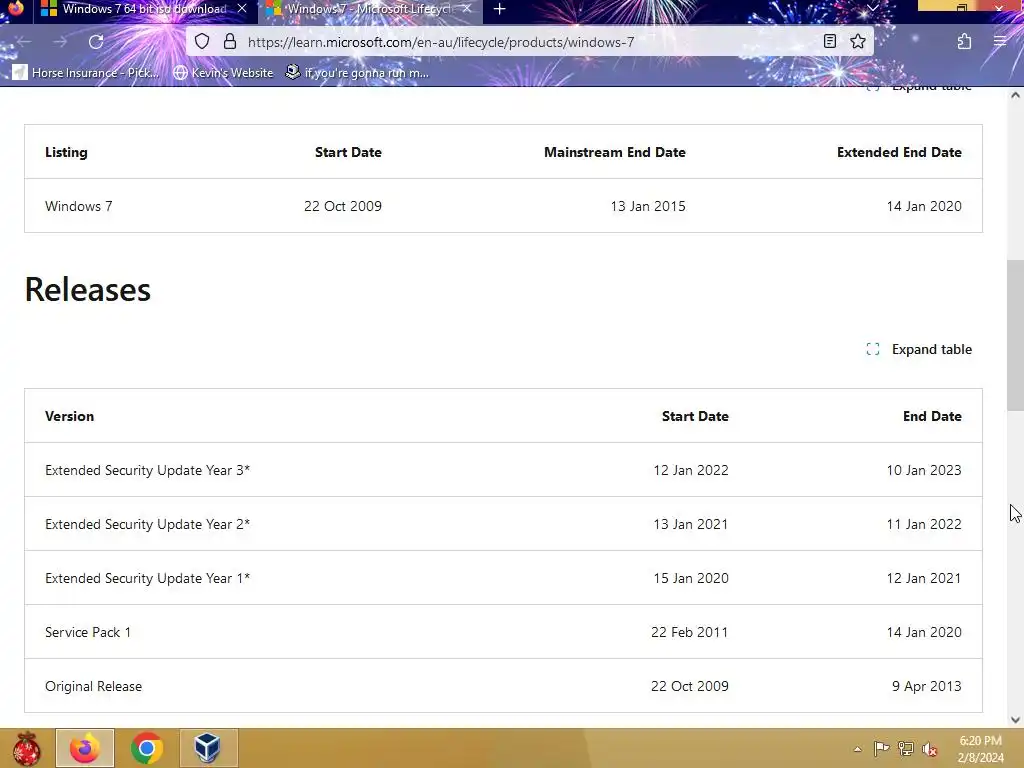Click the expand table bracket icon near Releases
1024x768 pixels.
[873, 349]
